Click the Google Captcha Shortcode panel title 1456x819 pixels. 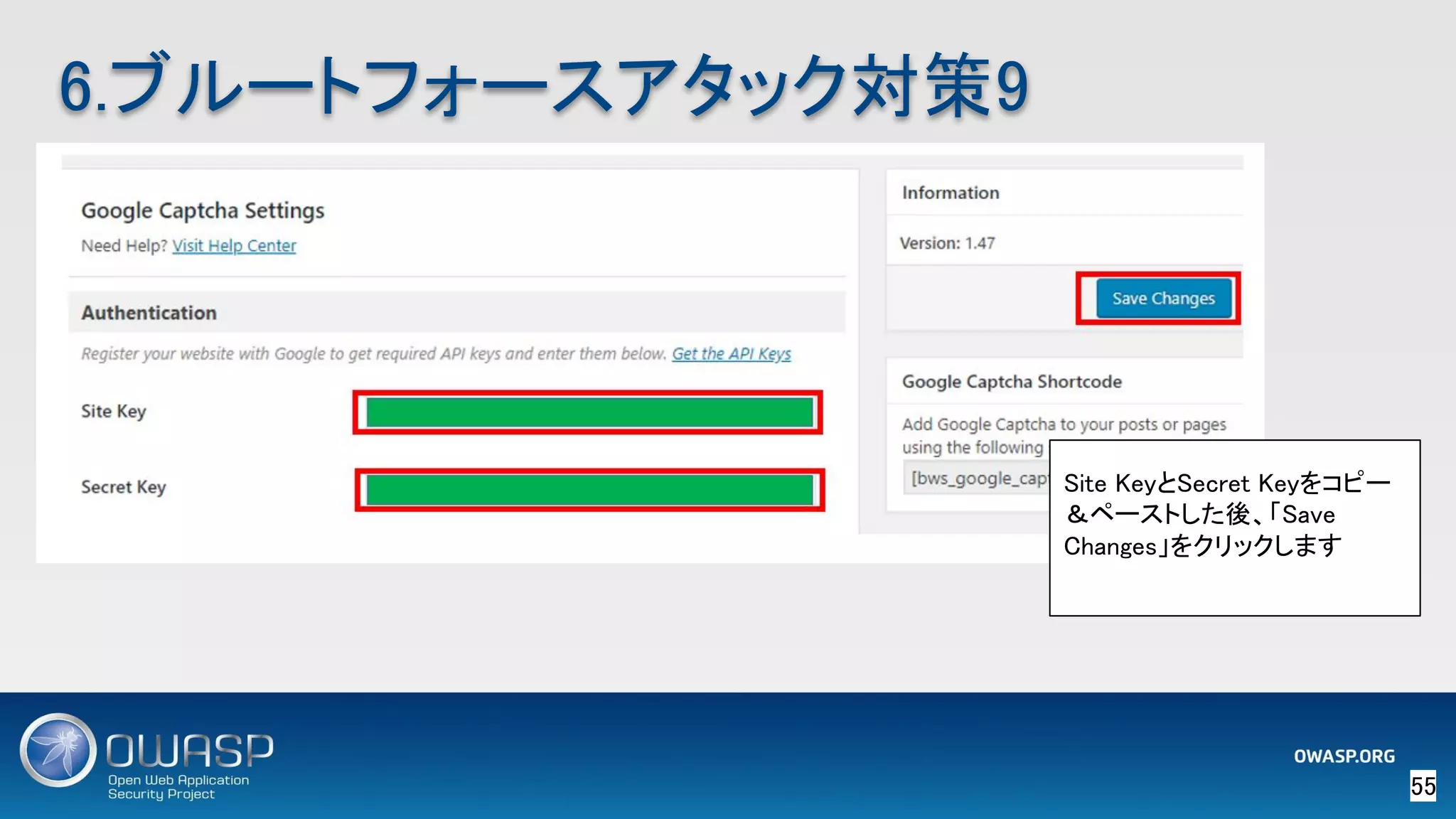[x=1012, y=382]
